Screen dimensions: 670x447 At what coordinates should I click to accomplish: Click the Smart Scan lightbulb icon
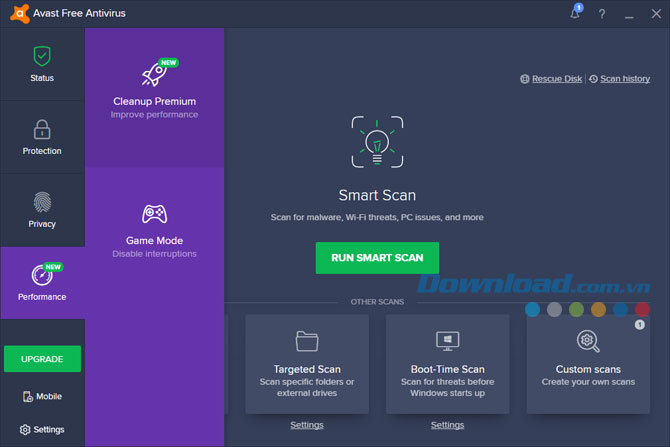pyautogui.click(x=377, y=142)
